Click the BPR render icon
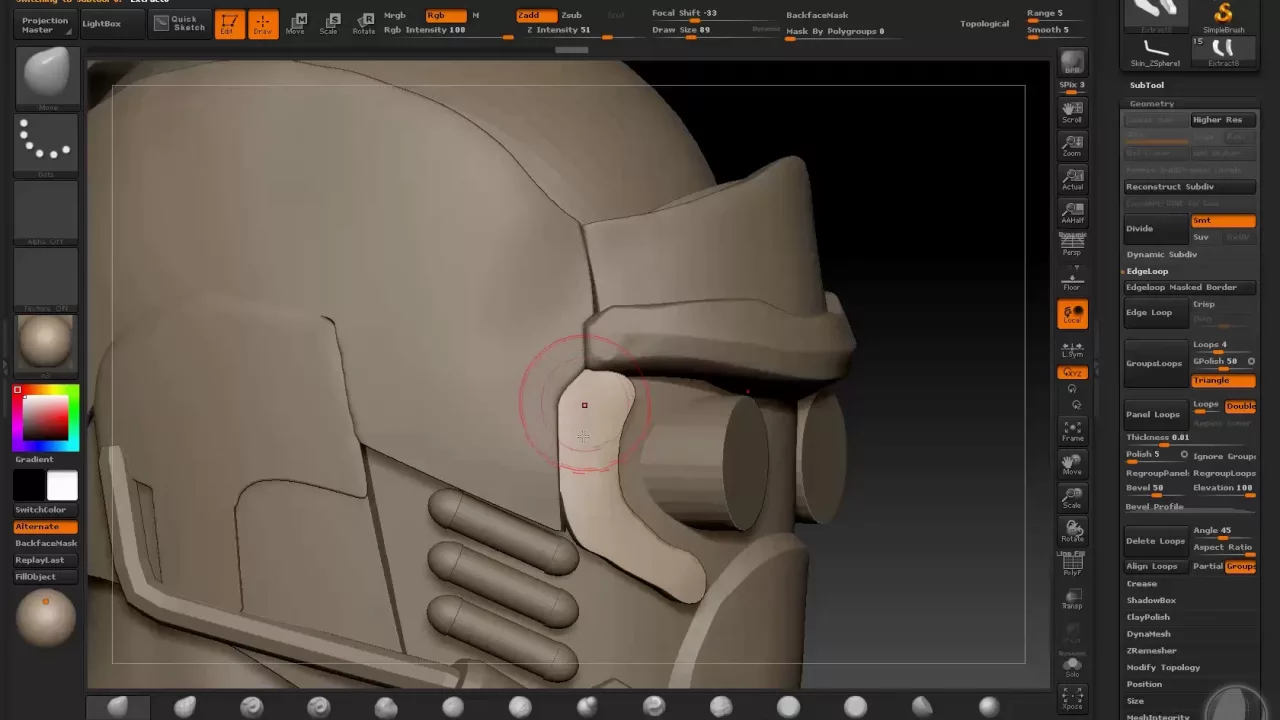1280x720 pixels. pyautogui.click(x=1072, y=62)
